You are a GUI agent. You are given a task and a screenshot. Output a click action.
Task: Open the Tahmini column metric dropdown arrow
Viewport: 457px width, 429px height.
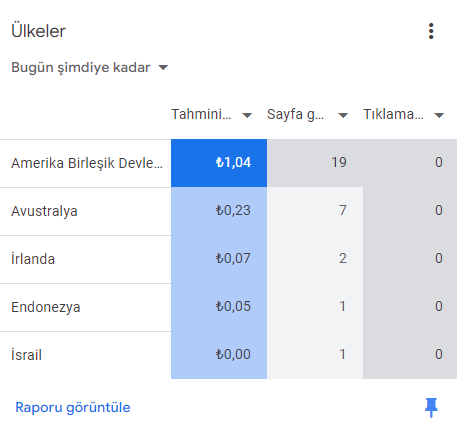[x=247, y=115]
